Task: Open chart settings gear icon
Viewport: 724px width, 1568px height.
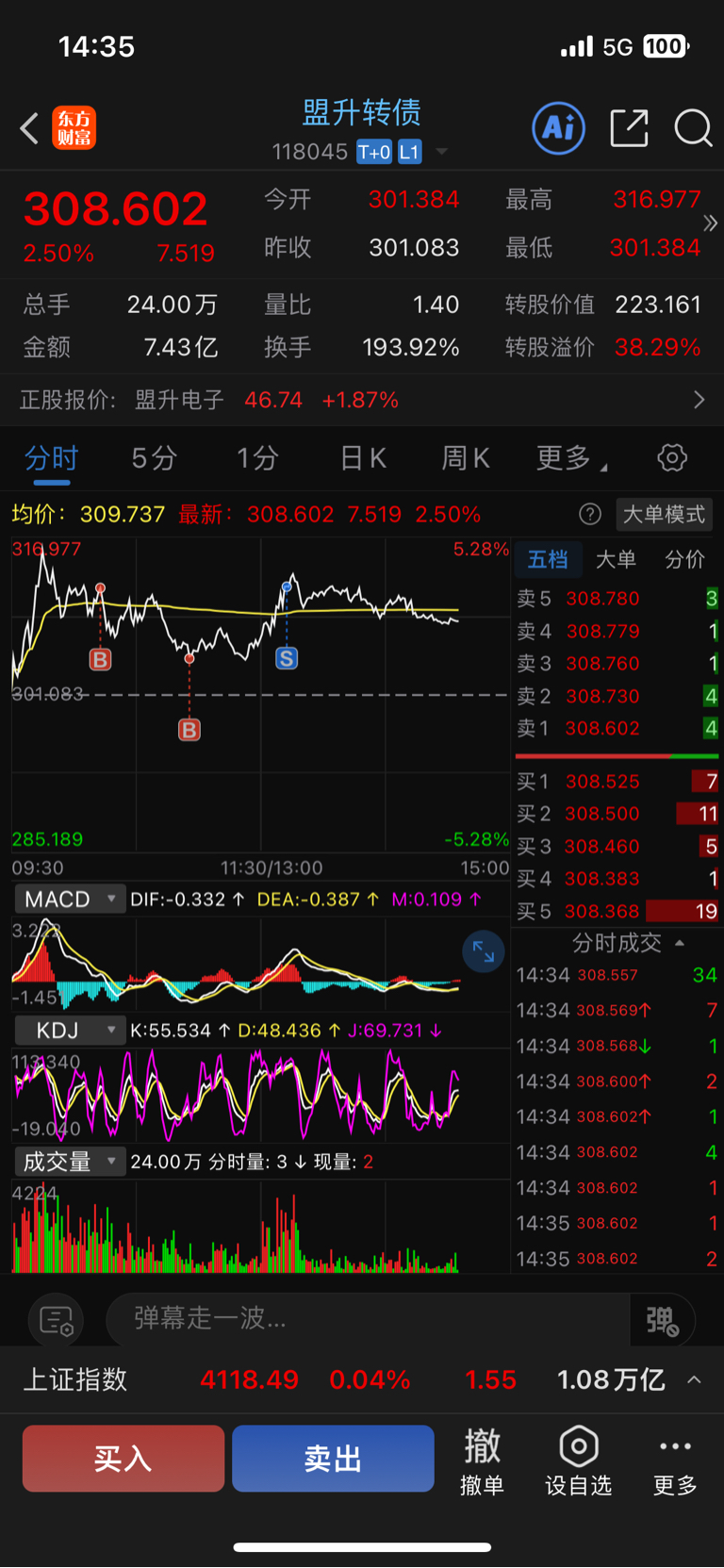Action: [x=672, y=458]
